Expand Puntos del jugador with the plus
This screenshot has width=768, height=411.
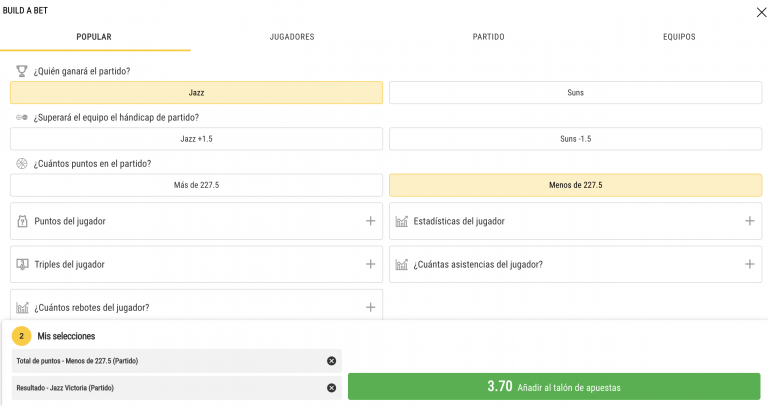371,221
